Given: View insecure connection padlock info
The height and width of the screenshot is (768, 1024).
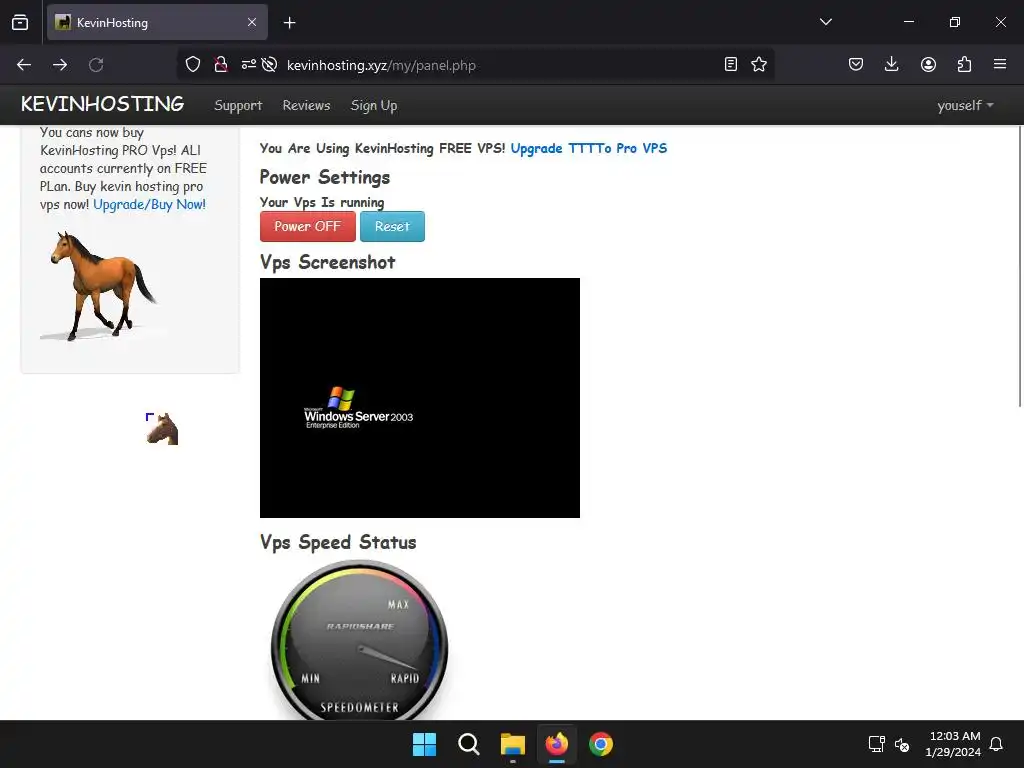Looking at the screenshot, I should 221,64.
